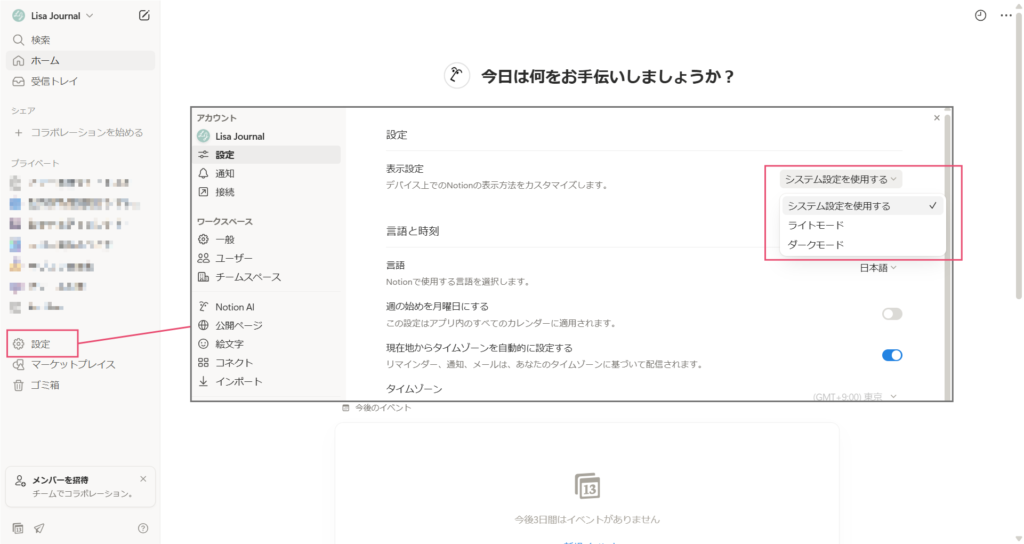This screenshot has height=544, width=1024.
Task: Click the システム設定を使用する dropdown button
Action: point(840,179)
